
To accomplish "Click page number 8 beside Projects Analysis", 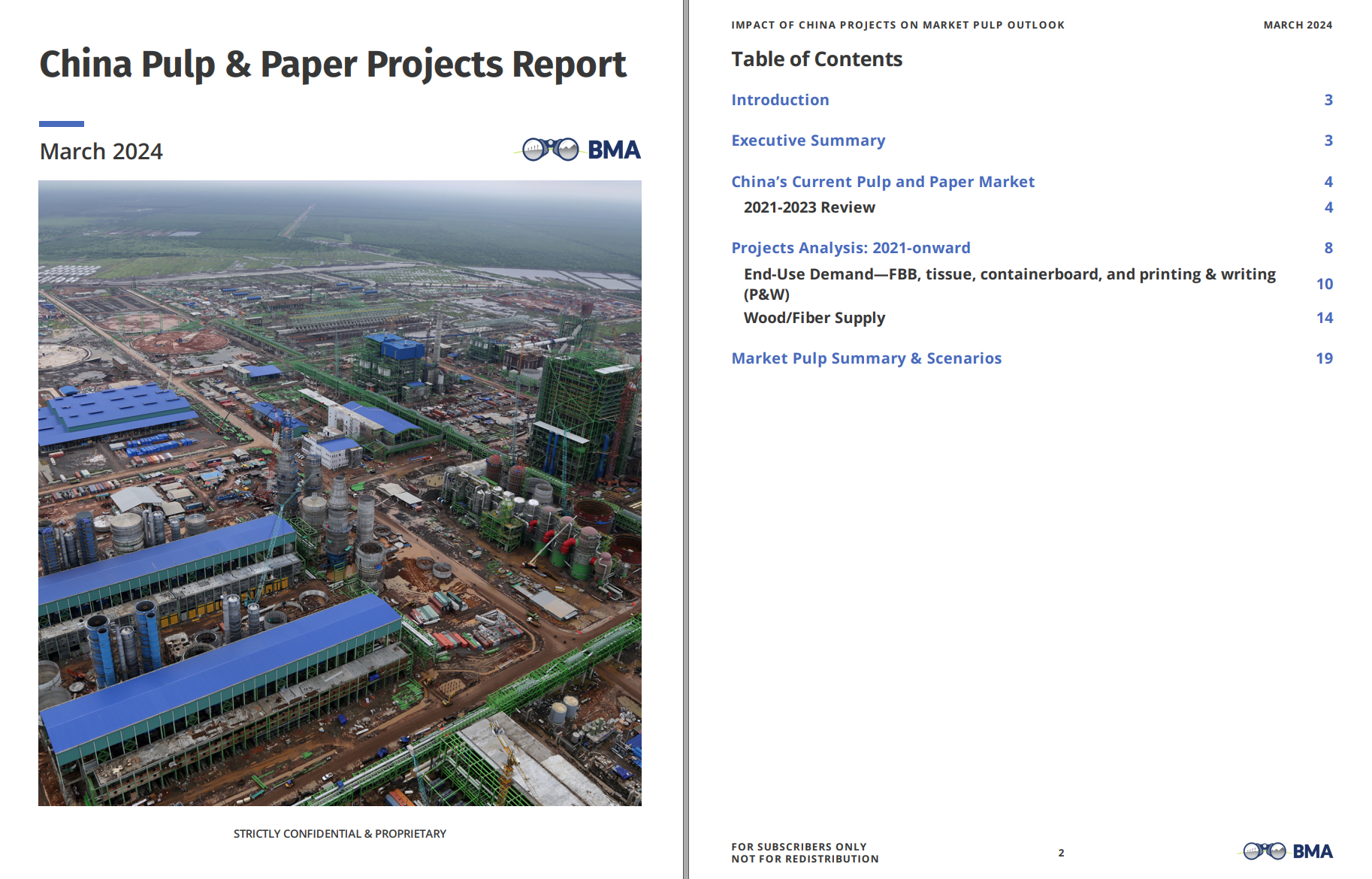I will pyautogui.click(x=1328, y=248).
